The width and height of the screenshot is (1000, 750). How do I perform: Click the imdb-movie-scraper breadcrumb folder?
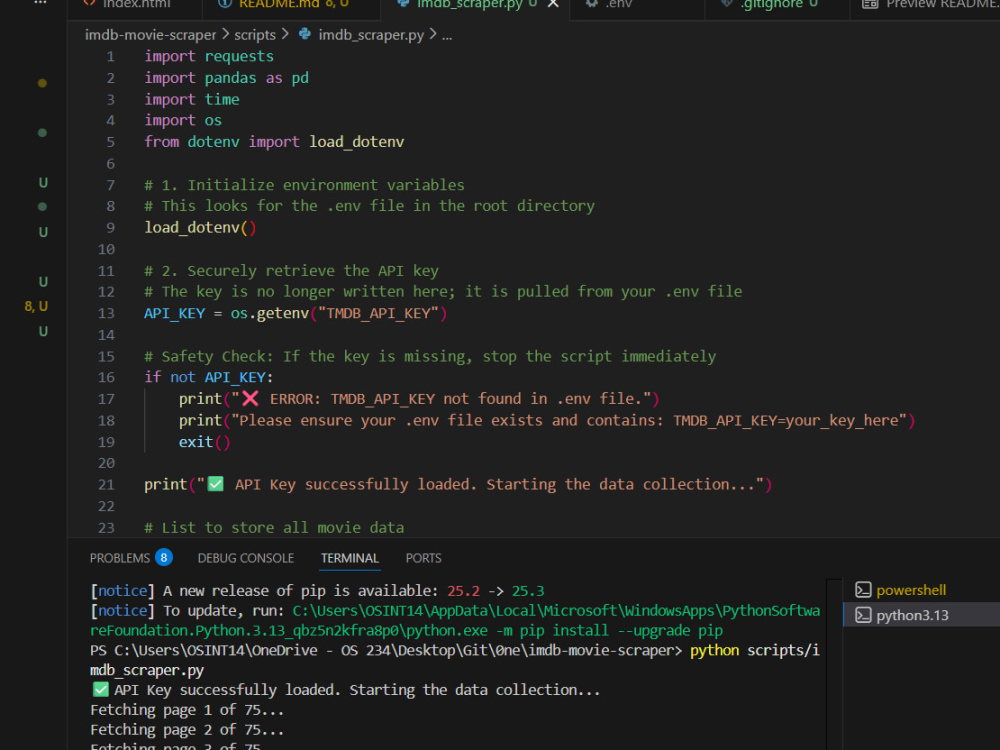(x=151, y=34)
